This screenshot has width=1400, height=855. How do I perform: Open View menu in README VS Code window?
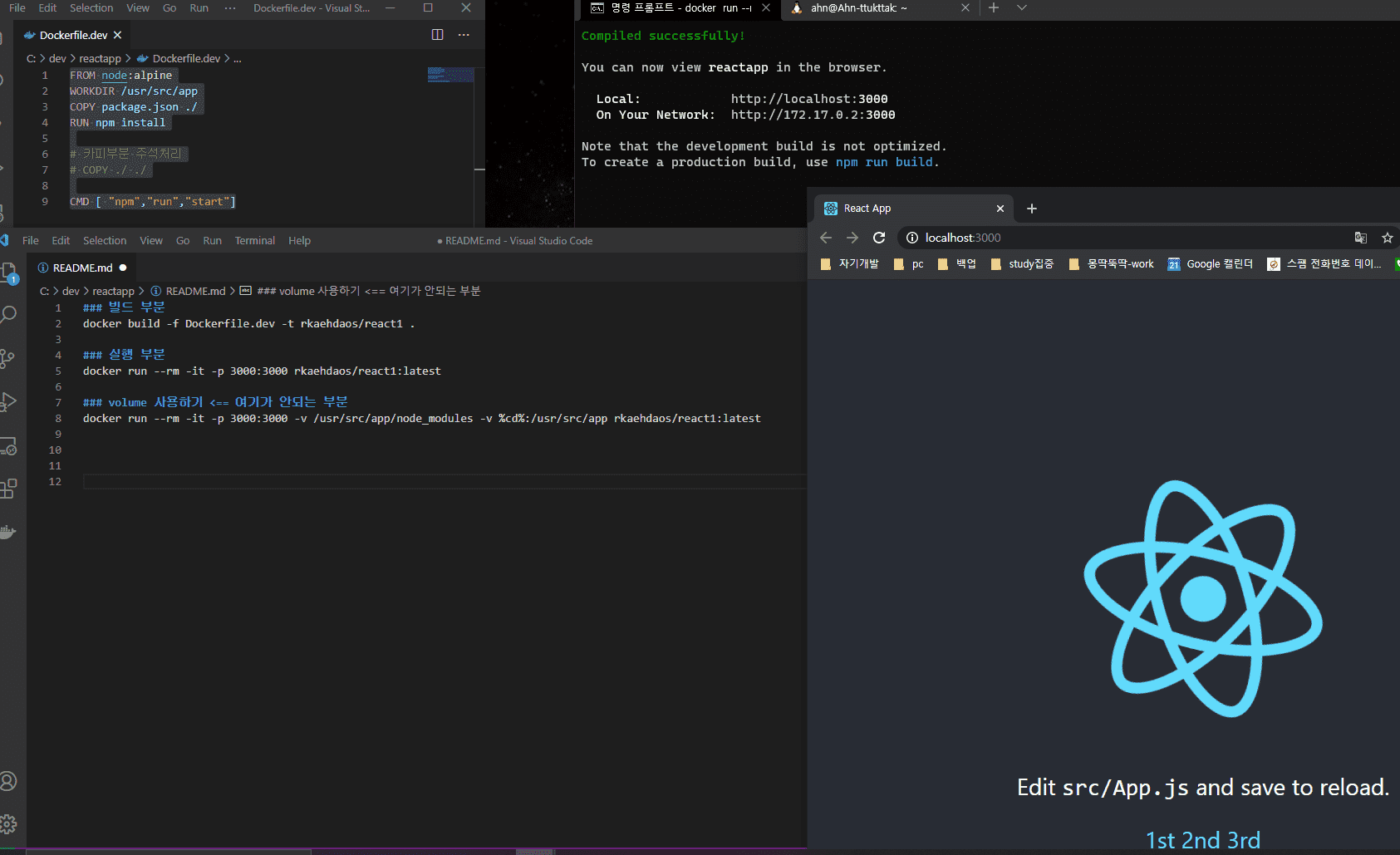151,240
